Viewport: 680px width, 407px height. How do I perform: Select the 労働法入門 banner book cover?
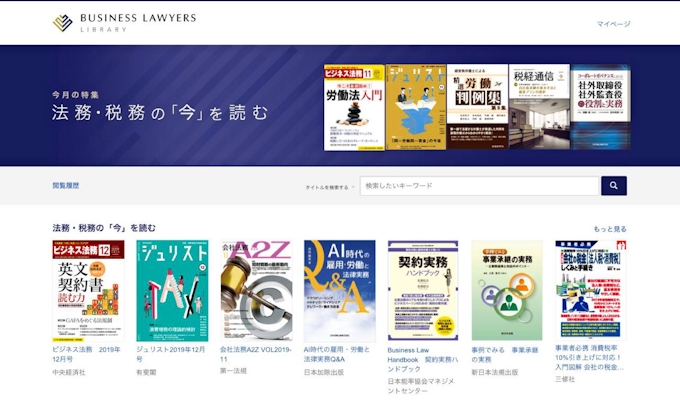pyautogui.click(x=354, y=108)
